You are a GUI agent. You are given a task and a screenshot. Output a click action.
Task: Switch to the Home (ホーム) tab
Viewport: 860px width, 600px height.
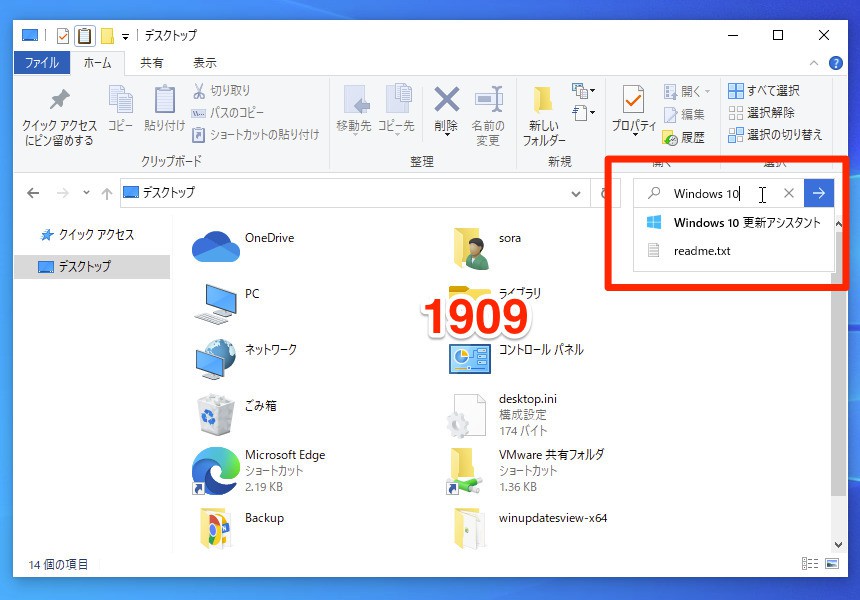(98, 63)
